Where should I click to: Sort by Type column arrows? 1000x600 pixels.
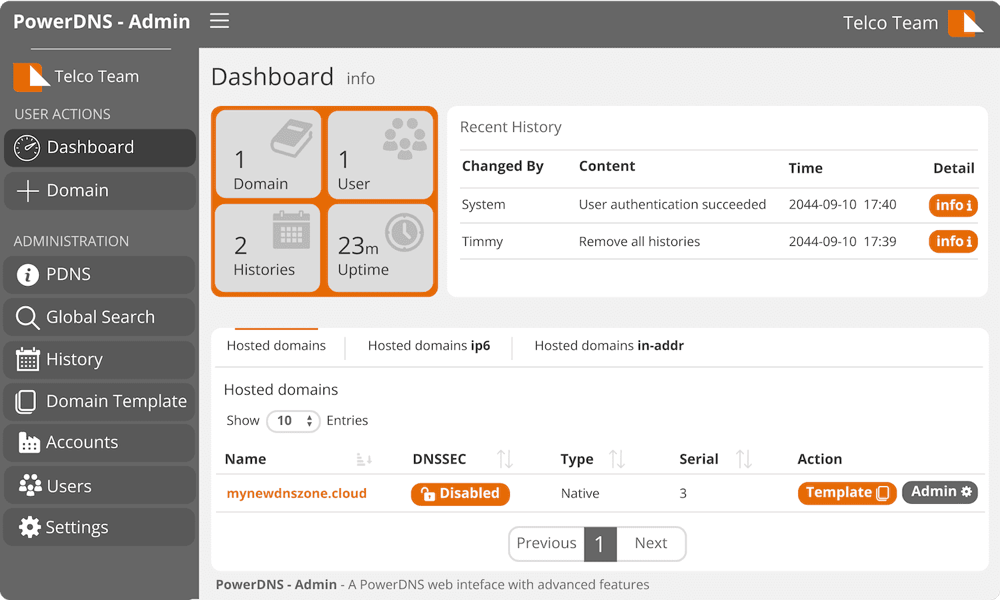click(617, 458)
